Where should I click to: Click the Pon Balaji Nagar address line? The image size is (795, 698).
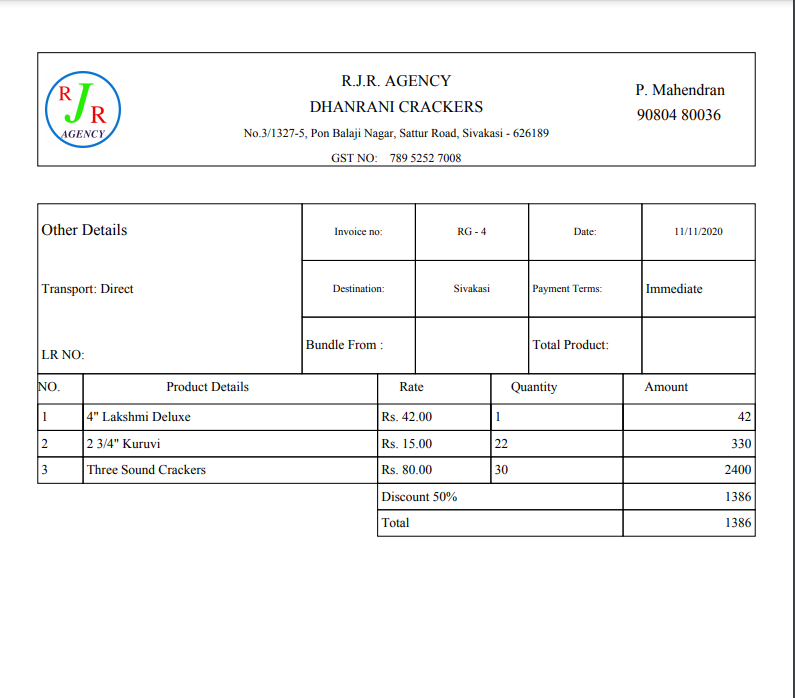pos(396,133)
